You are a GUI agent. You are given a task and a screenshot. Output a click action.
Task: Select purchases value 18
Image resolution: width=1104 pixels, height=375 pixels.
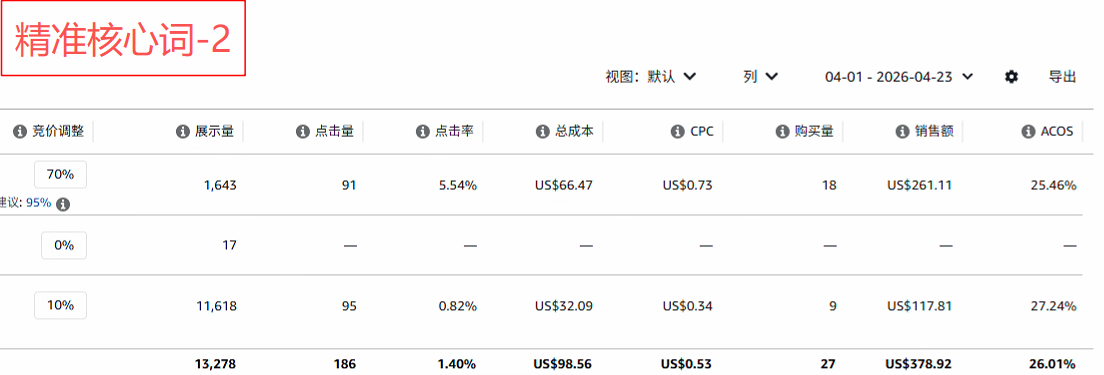[x=829, y=186]
